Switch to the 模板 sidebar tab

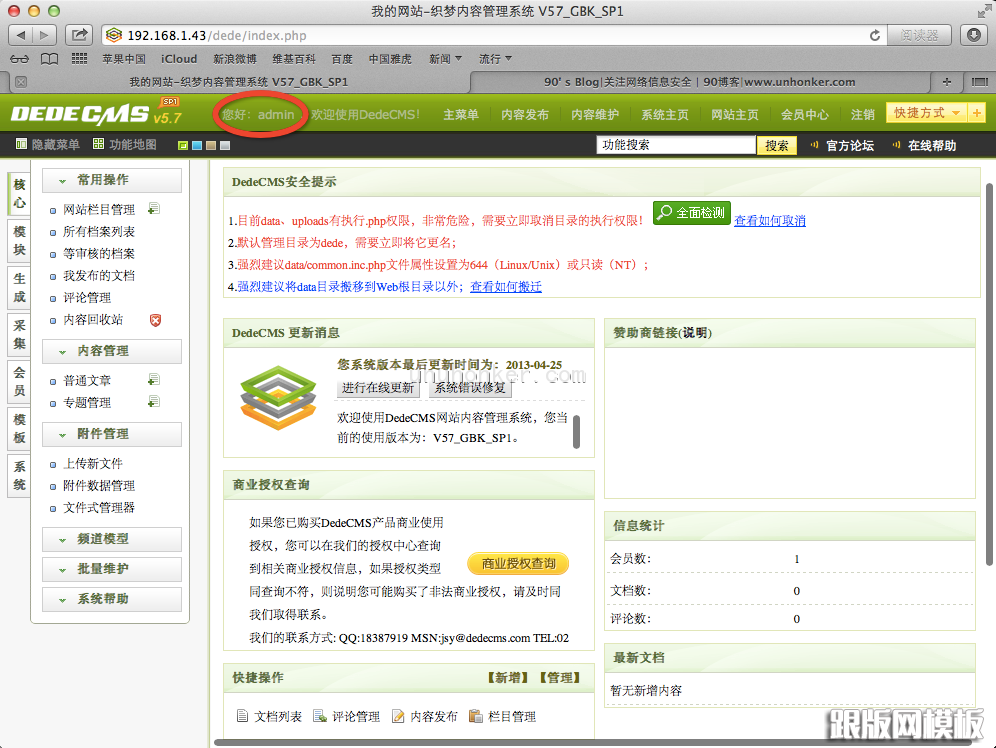coord(19,429)
